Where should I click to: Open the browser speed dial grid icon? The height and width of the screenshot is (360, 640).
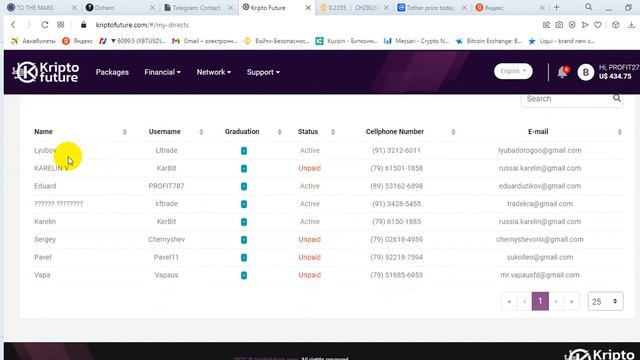[x=60, y=25]
